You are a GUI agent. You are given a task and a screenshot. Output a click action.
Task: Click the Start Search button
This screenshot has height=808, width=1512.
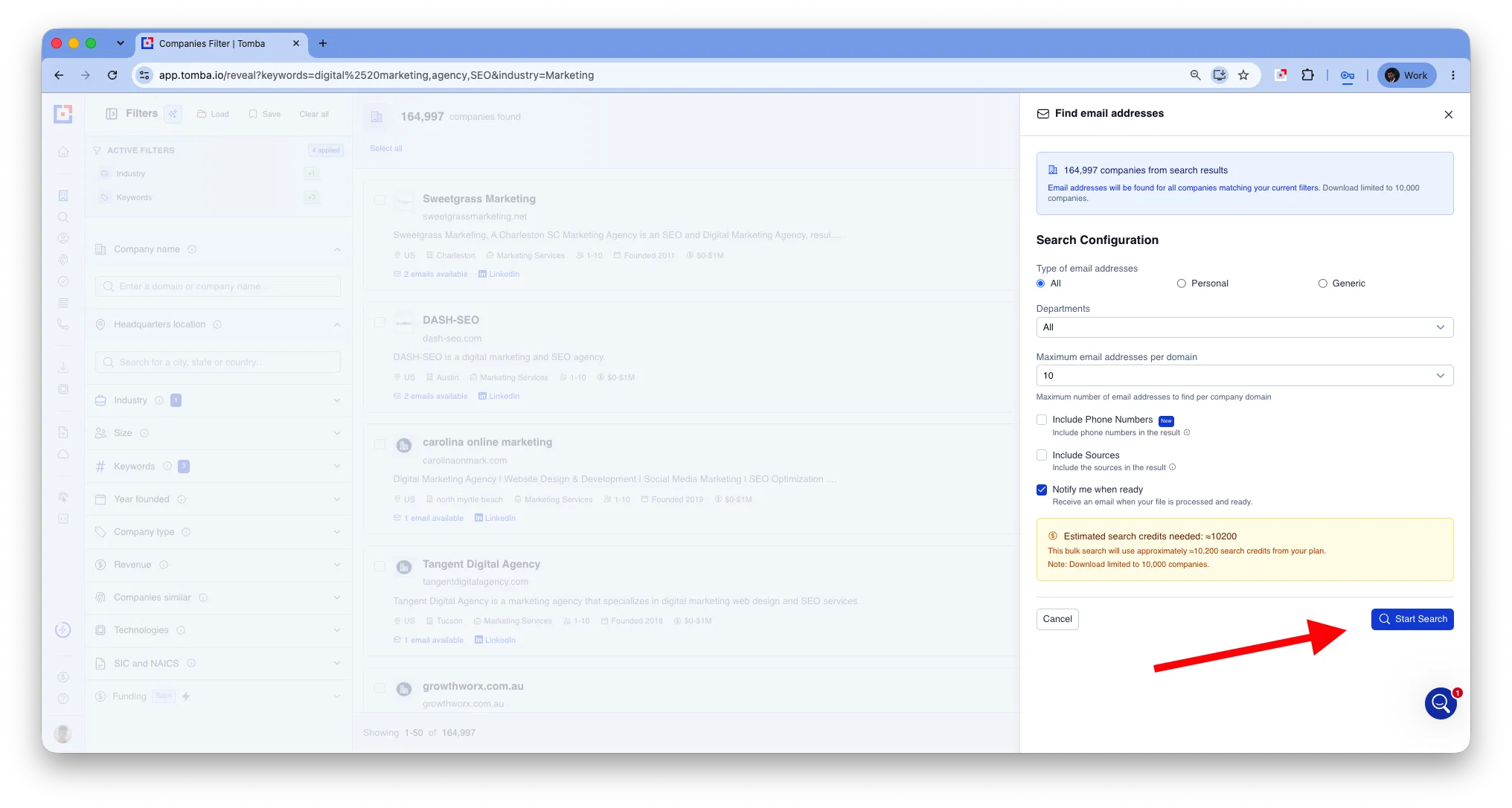(1412, 619)
